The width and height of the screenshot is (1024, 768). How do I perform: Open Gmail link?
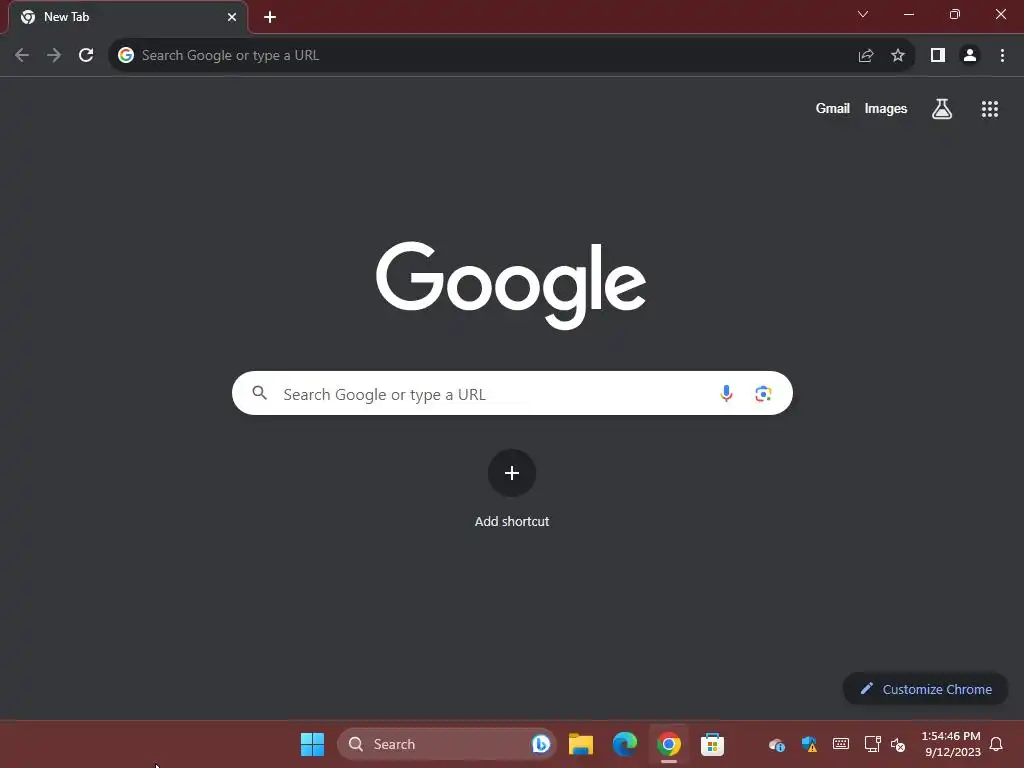coord(833,108)
